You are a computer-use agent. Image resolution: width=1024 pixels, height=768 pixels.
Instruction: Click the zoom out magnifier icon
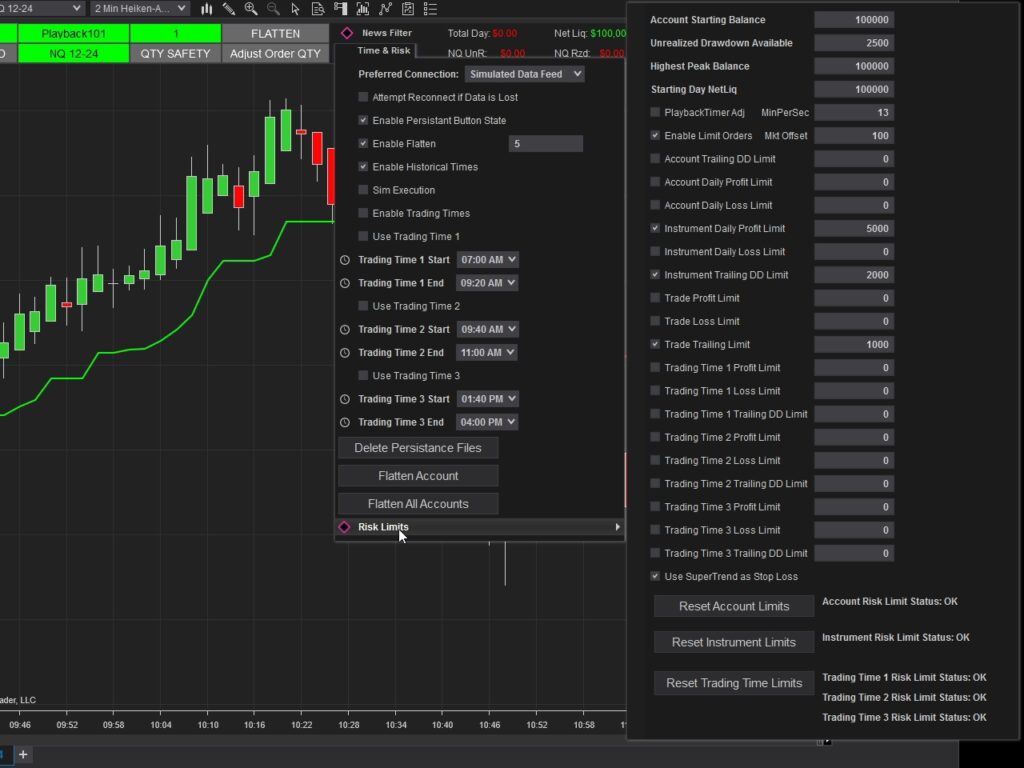click(273, 9)
